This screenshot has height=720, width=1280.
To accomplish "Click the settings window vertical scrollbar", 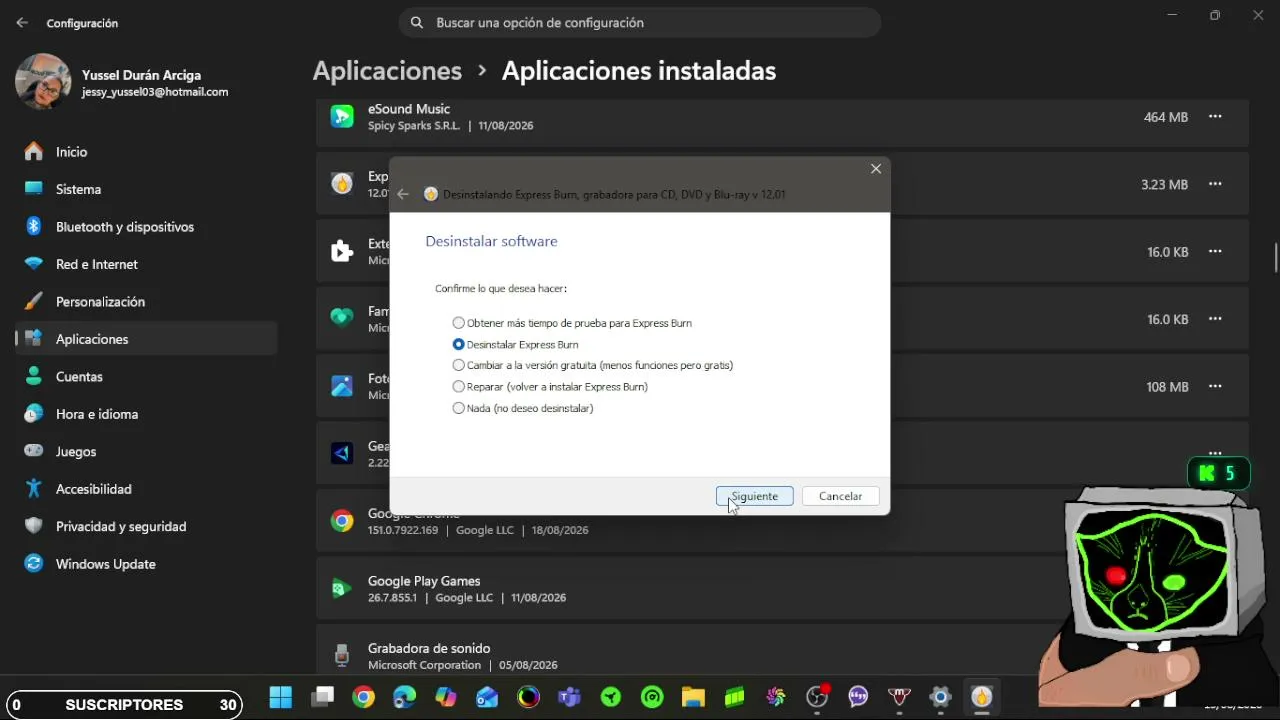I will click(x=1276, y=257).
